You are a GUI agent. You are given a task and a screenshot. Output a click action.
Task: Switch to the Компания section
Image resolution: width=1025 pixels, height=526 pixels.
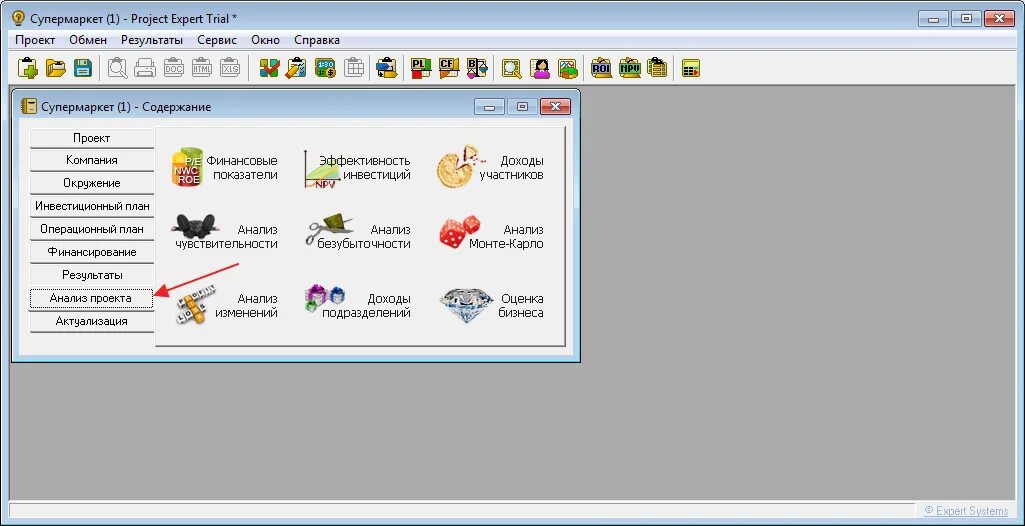coord(92,160)
